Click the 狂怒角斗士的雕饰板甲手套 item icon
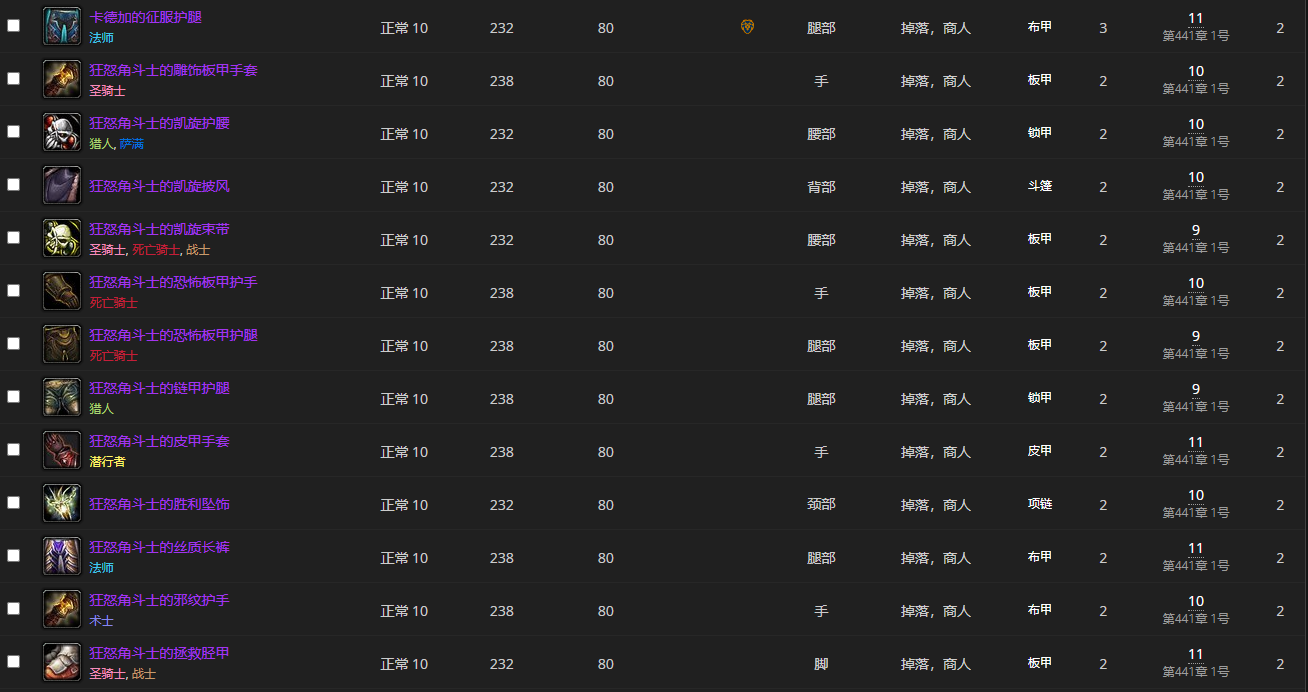 click(x=61, y=79)
